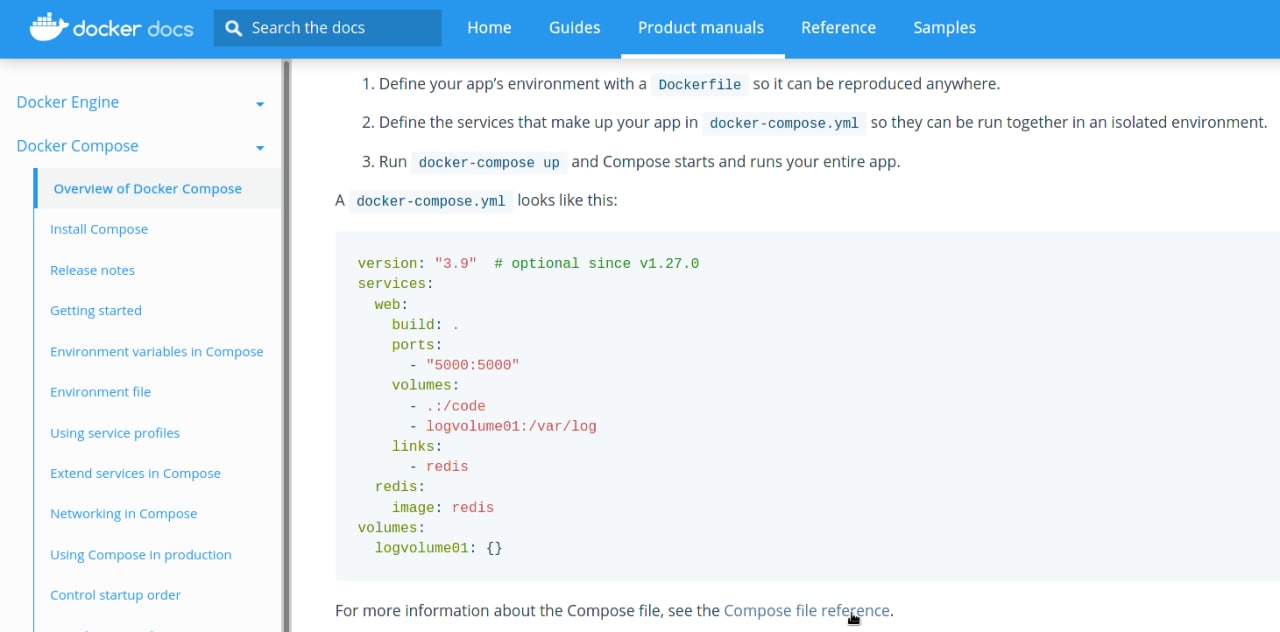Image resolution: width=1280 pixels, height=632 pixels.
Task: Click the 'version: "3.9"' code line
Action: click(417, 264)
